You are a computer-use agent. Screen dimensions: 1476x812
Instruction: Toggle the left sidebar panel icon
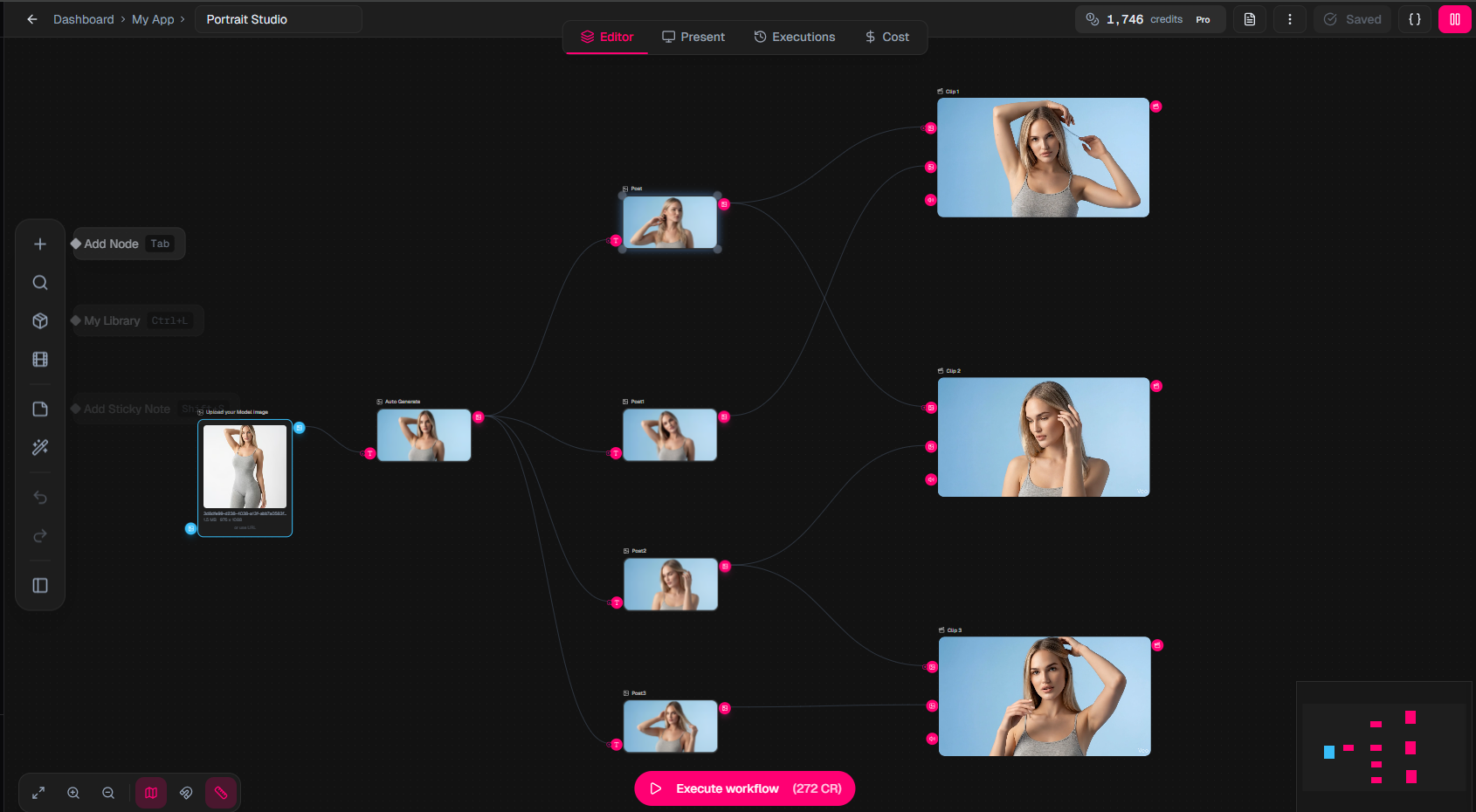click(40, 586)
